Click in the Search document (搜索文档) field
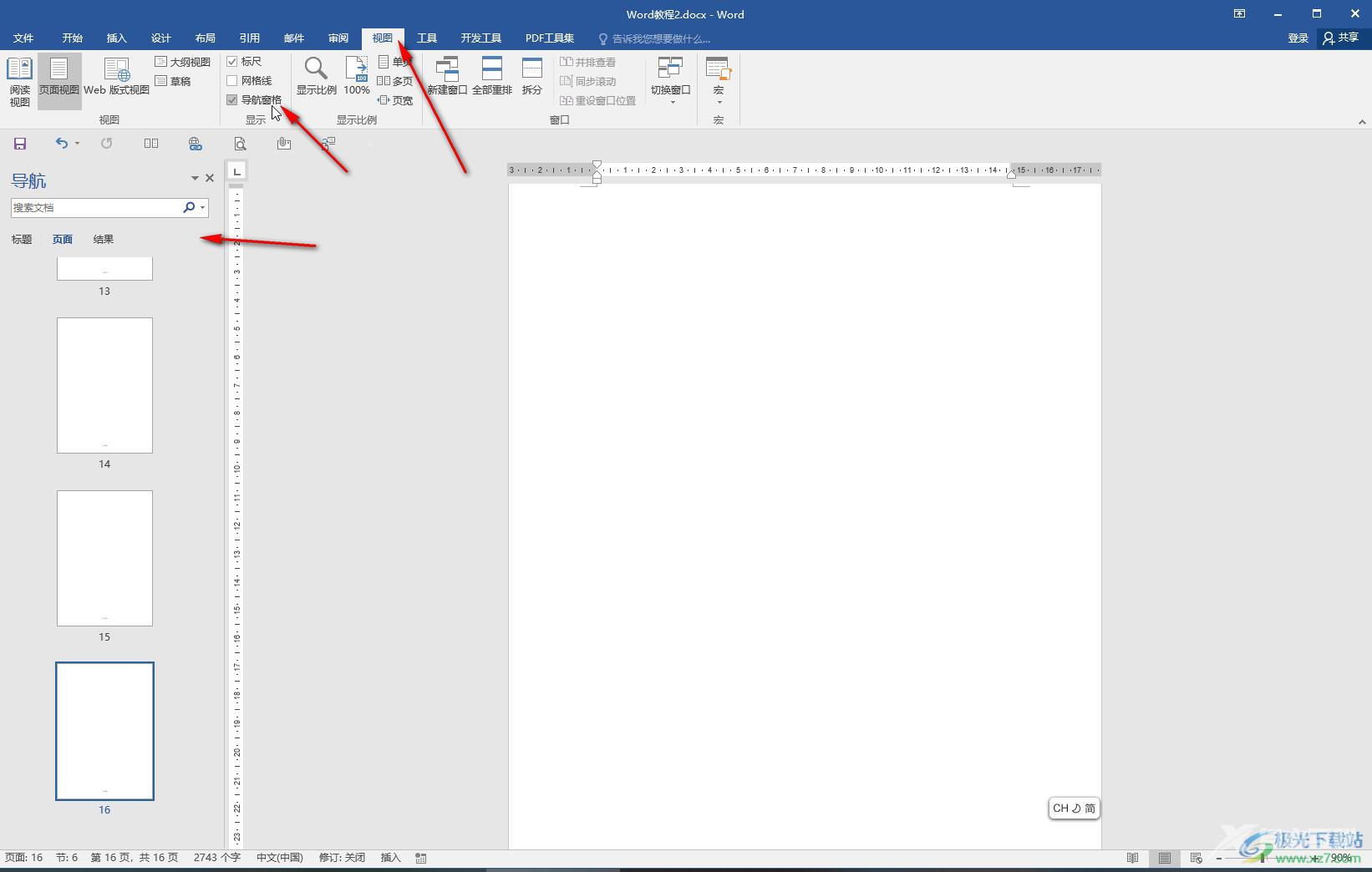 [96, 207]
